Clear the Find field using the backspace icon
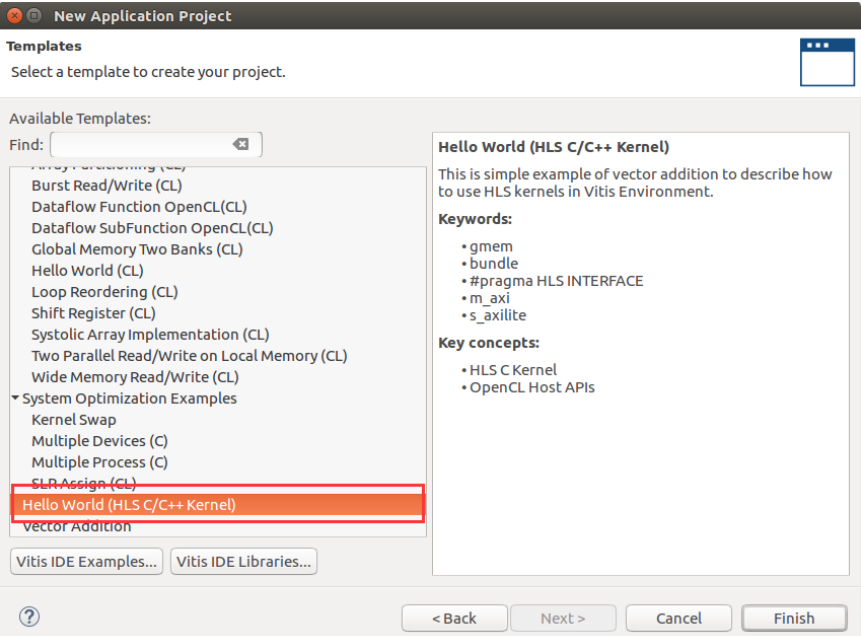Viewport: 861px width, 636px height. pyautogui.click(x=241, y=145)
